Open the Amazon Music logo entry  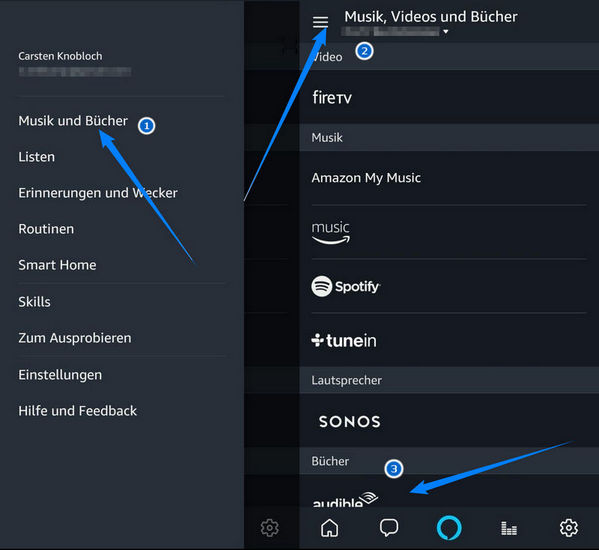click(x=331, y=232)
